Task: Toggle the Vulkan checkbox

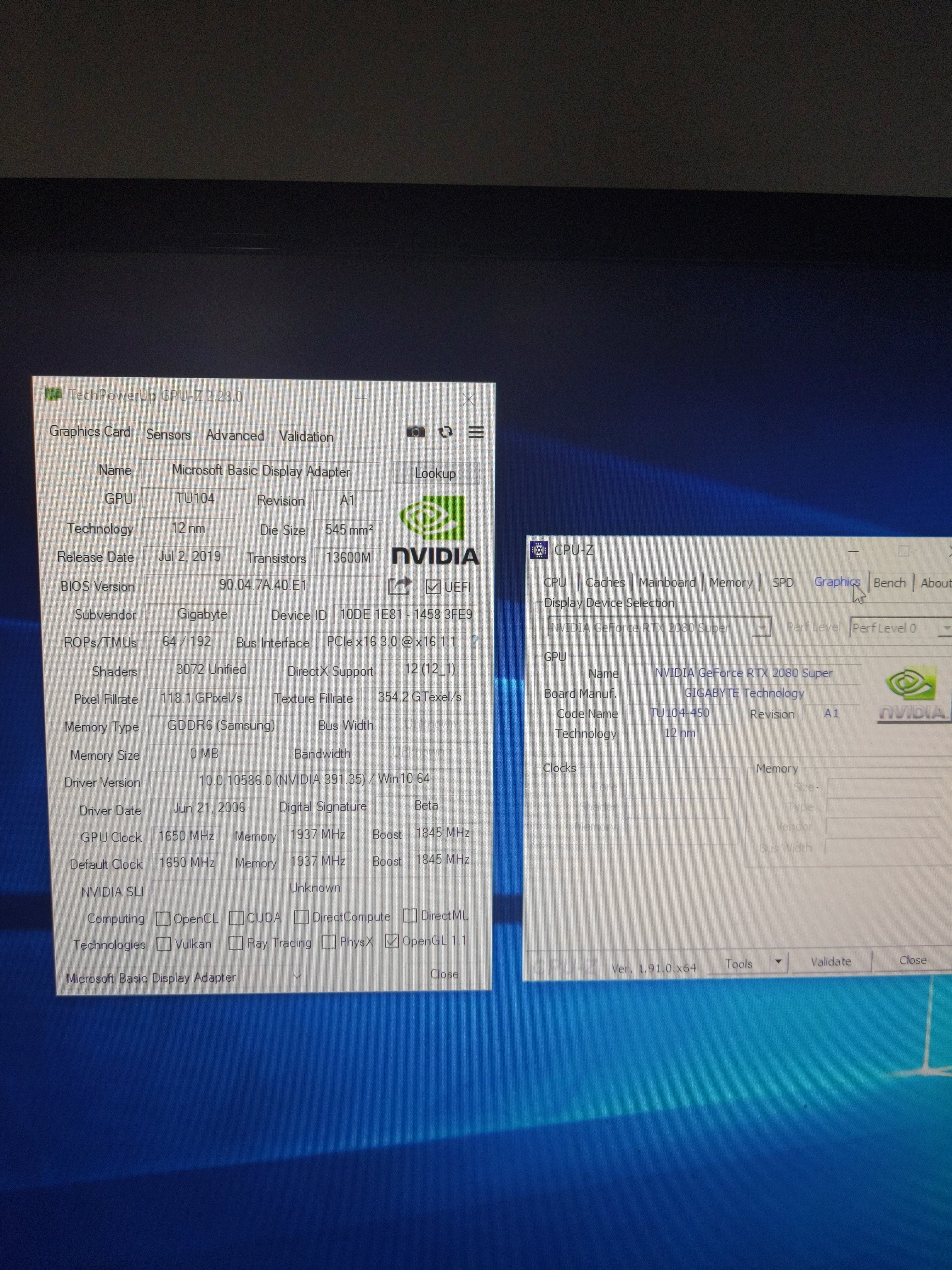Action: click(163, 944)
